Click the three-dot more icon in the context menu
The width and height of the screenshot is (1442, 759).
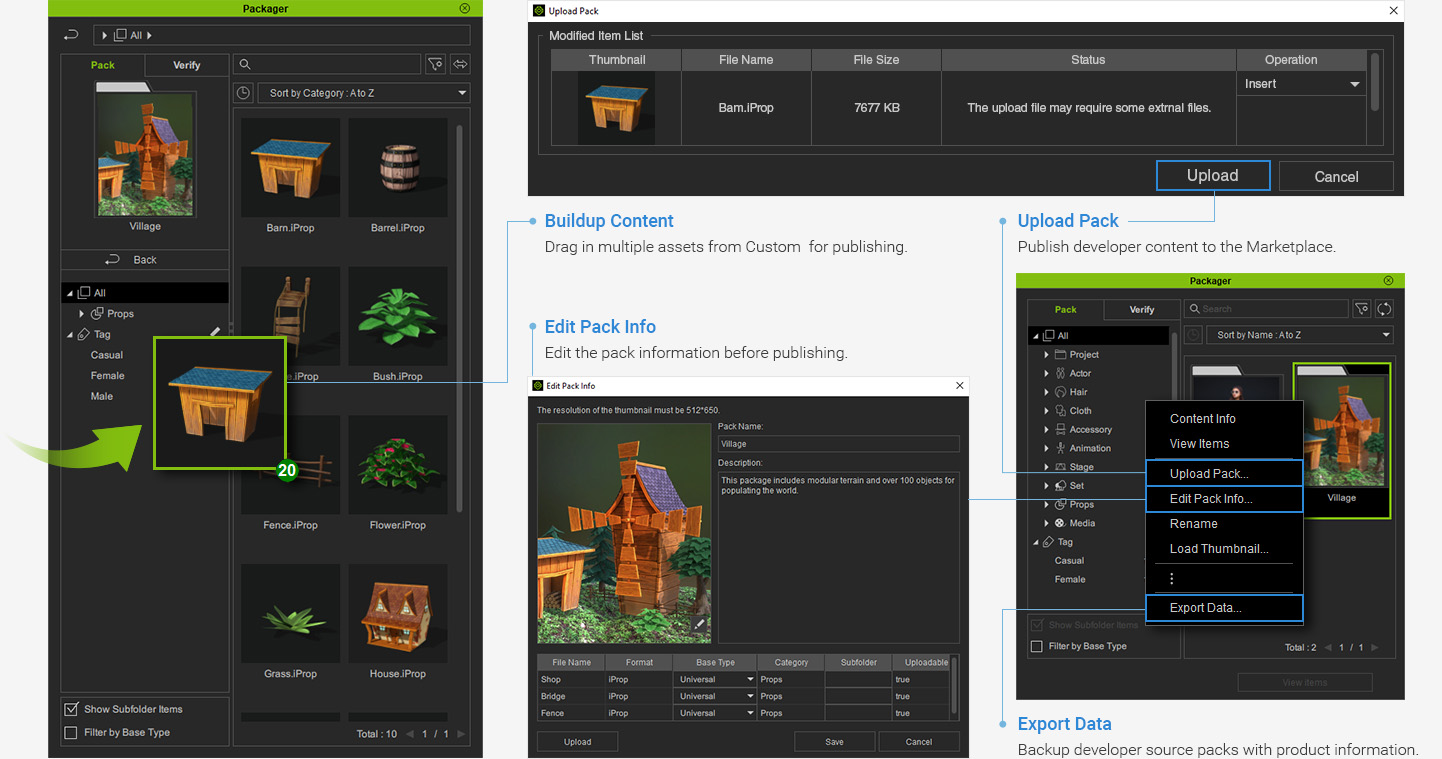coord(1171,578)
